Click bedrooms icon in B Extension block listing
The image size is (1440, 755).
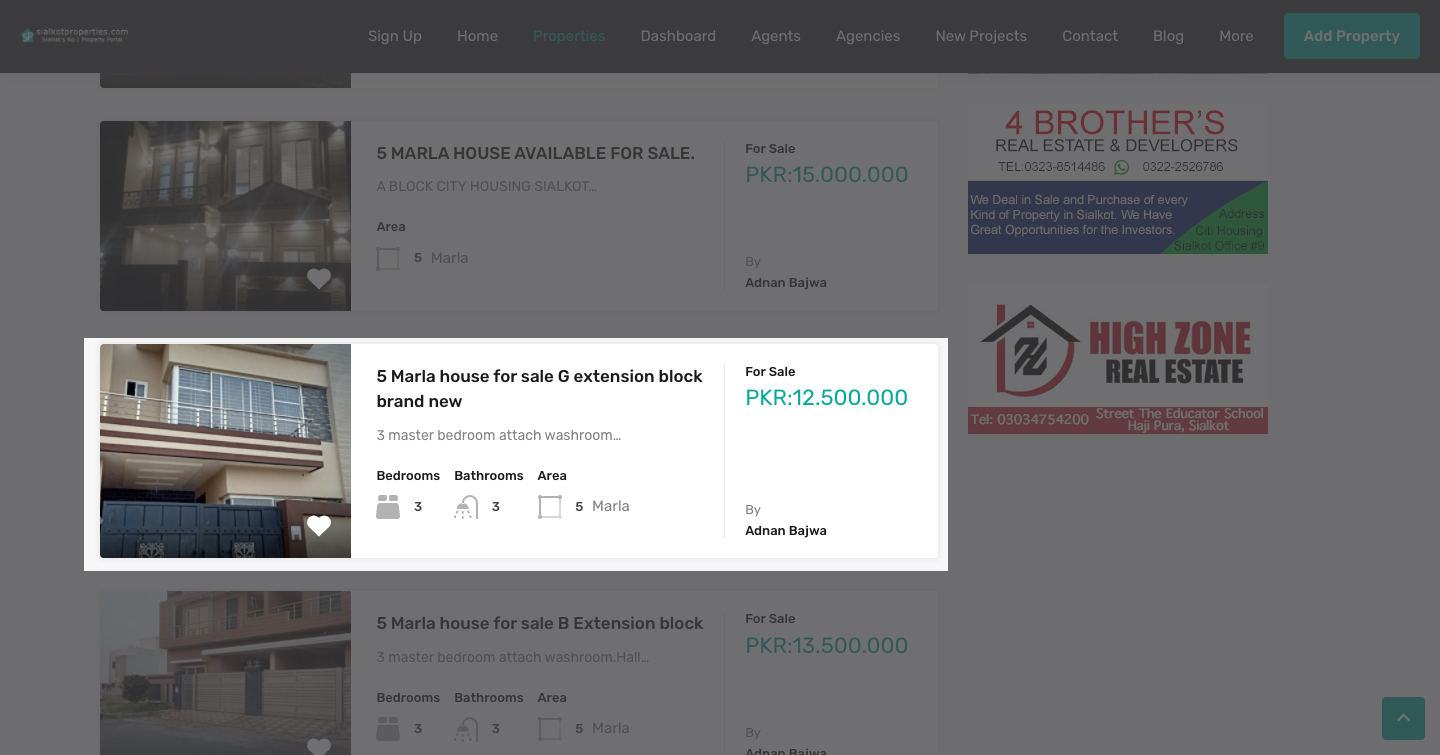click(x=388, y=729)
